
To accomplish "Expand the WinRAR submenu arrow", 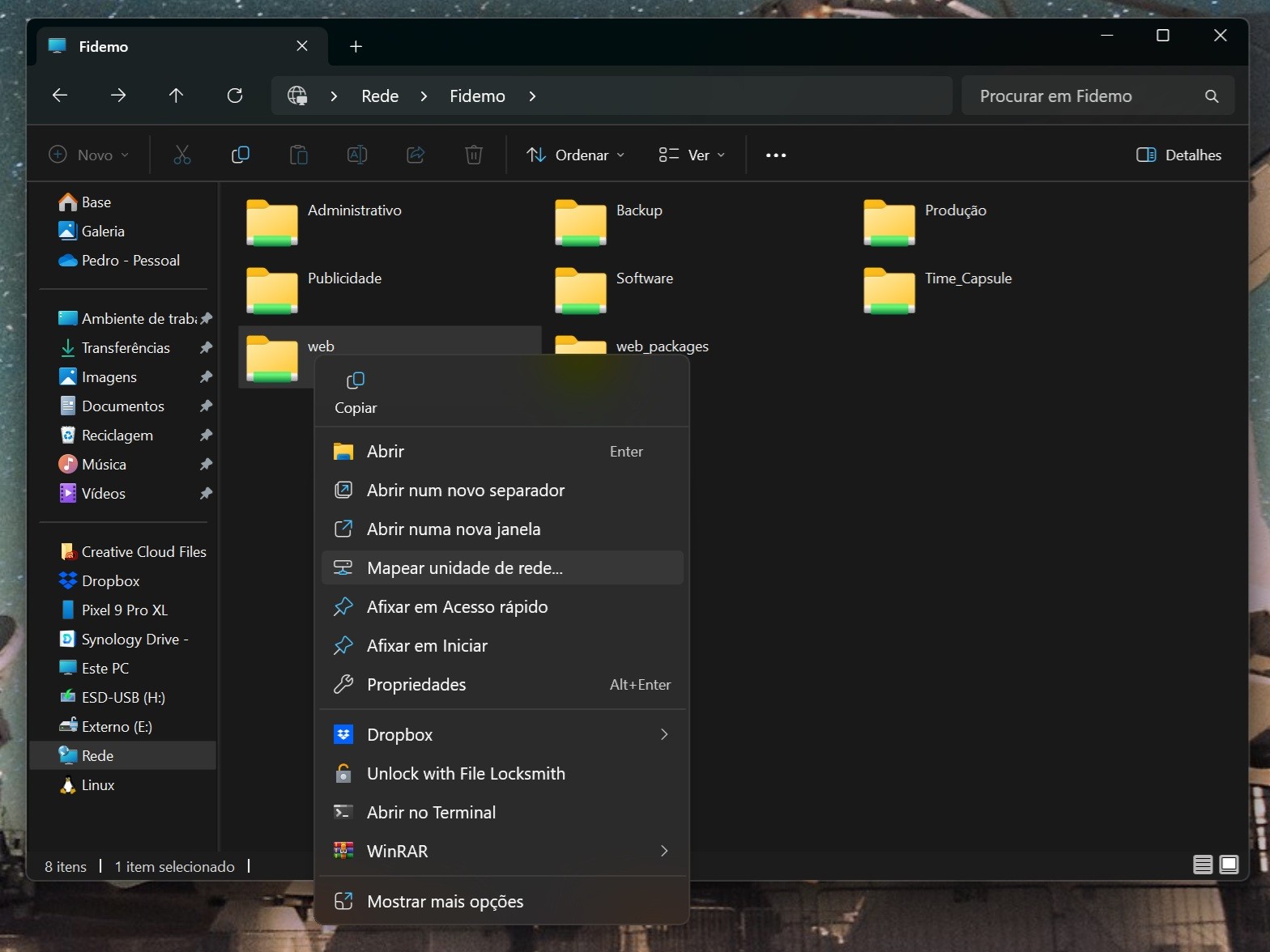I will coord(663,851).
